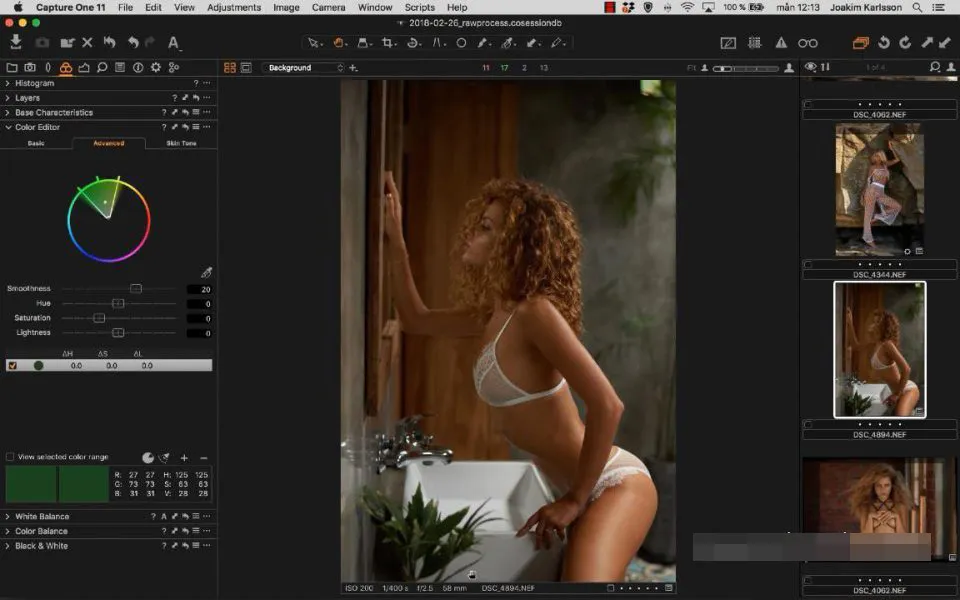Switch to the Skin Tone tab
The image size is (960, 600).
181,143
